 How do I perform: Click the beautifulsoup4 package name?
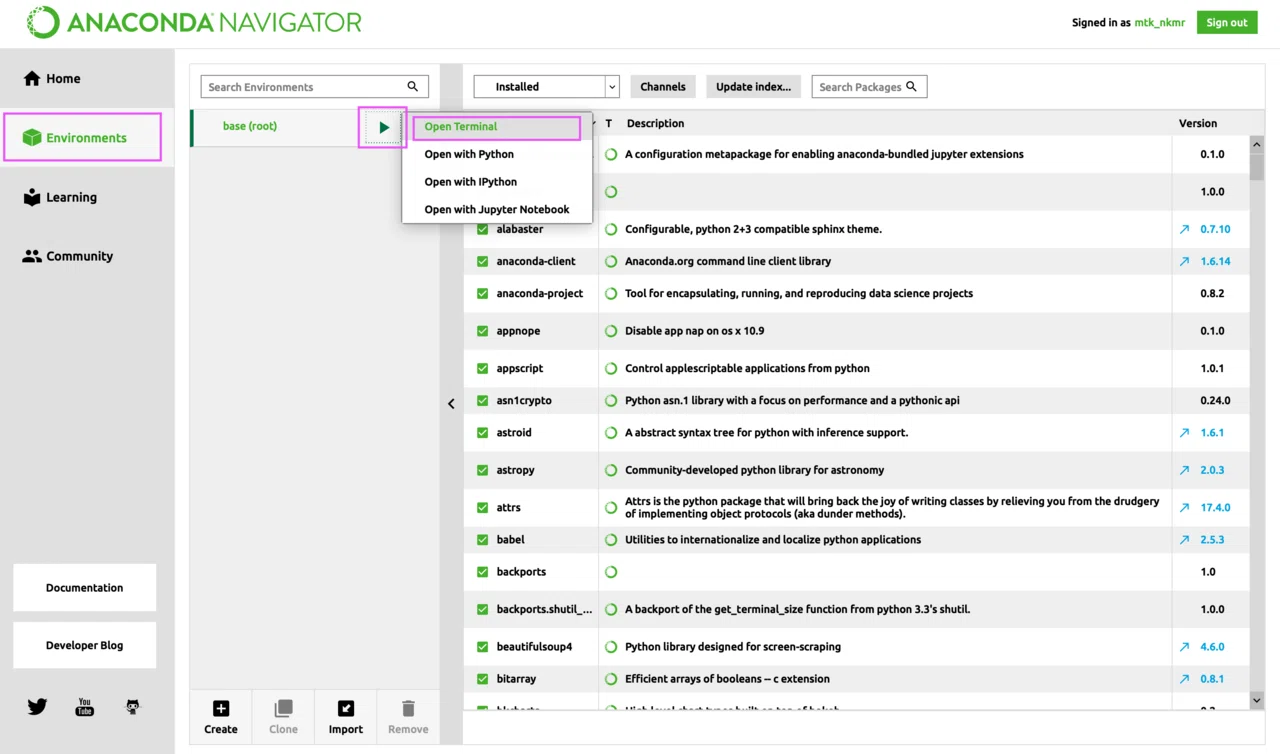534,647
